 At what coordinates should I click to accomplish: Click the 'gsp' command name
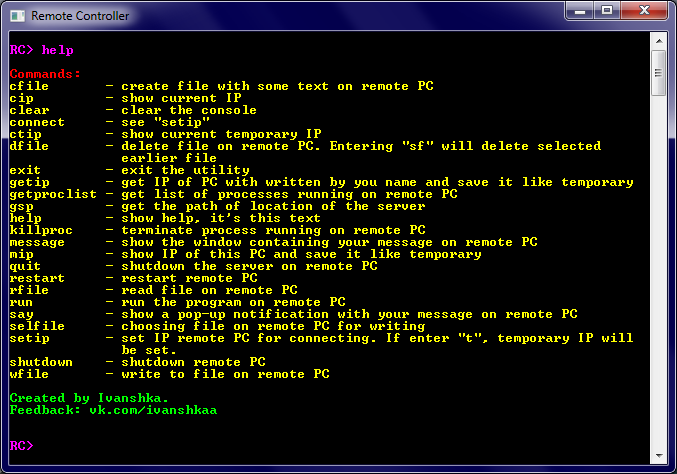point(21,206)
